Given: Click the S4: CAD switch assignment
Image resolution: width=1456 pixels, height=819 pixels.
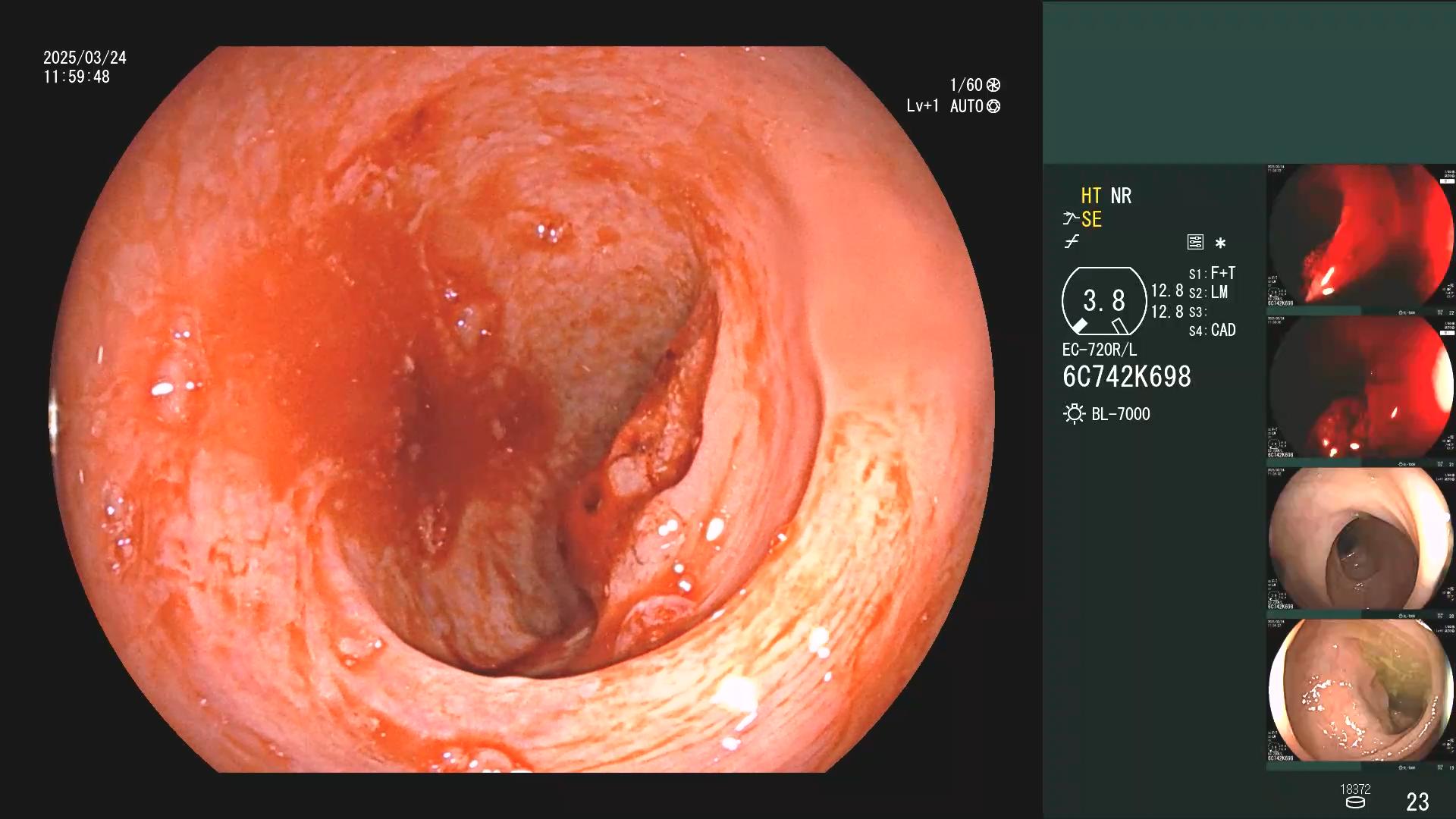Looking at the screenshot, I should (1212, 330).
